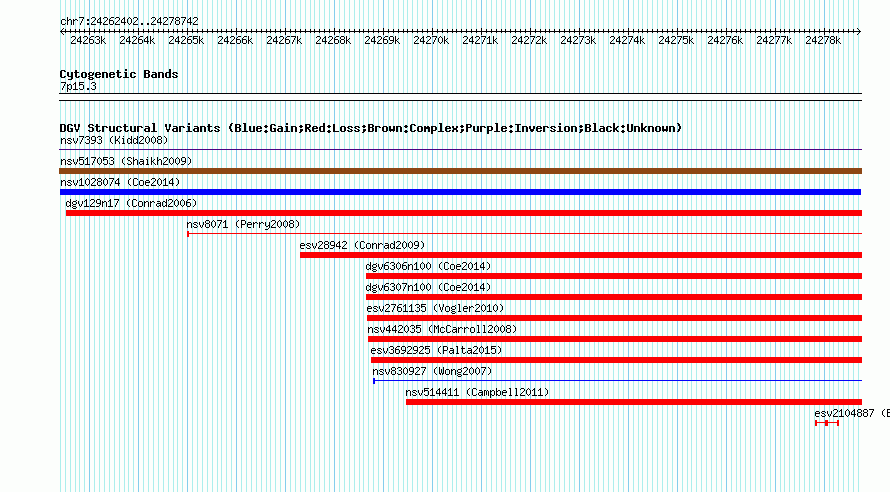
Task: Select the thin purple nsv7393 inversion line
Action: [x=460, y=150]
